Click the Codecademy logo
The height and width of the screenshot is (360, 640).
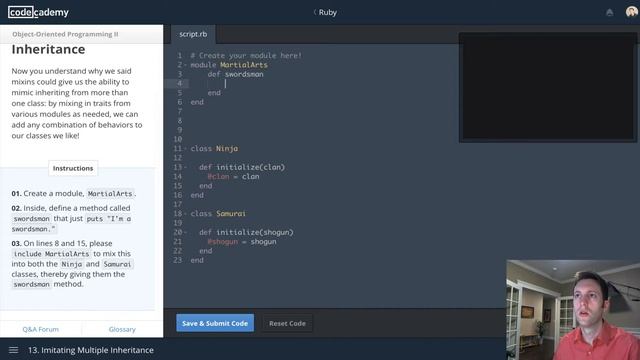pos(38,12)
